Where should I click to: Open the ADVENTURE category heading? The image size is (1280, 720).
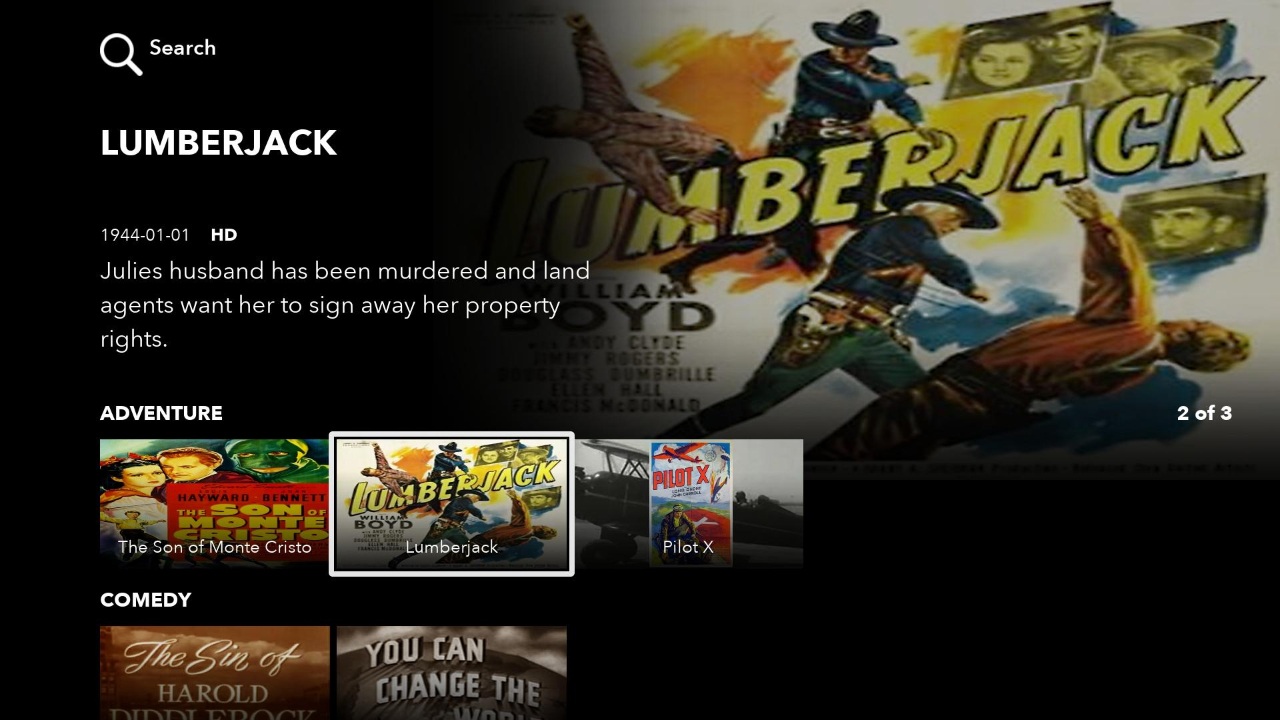pos(161,413)
